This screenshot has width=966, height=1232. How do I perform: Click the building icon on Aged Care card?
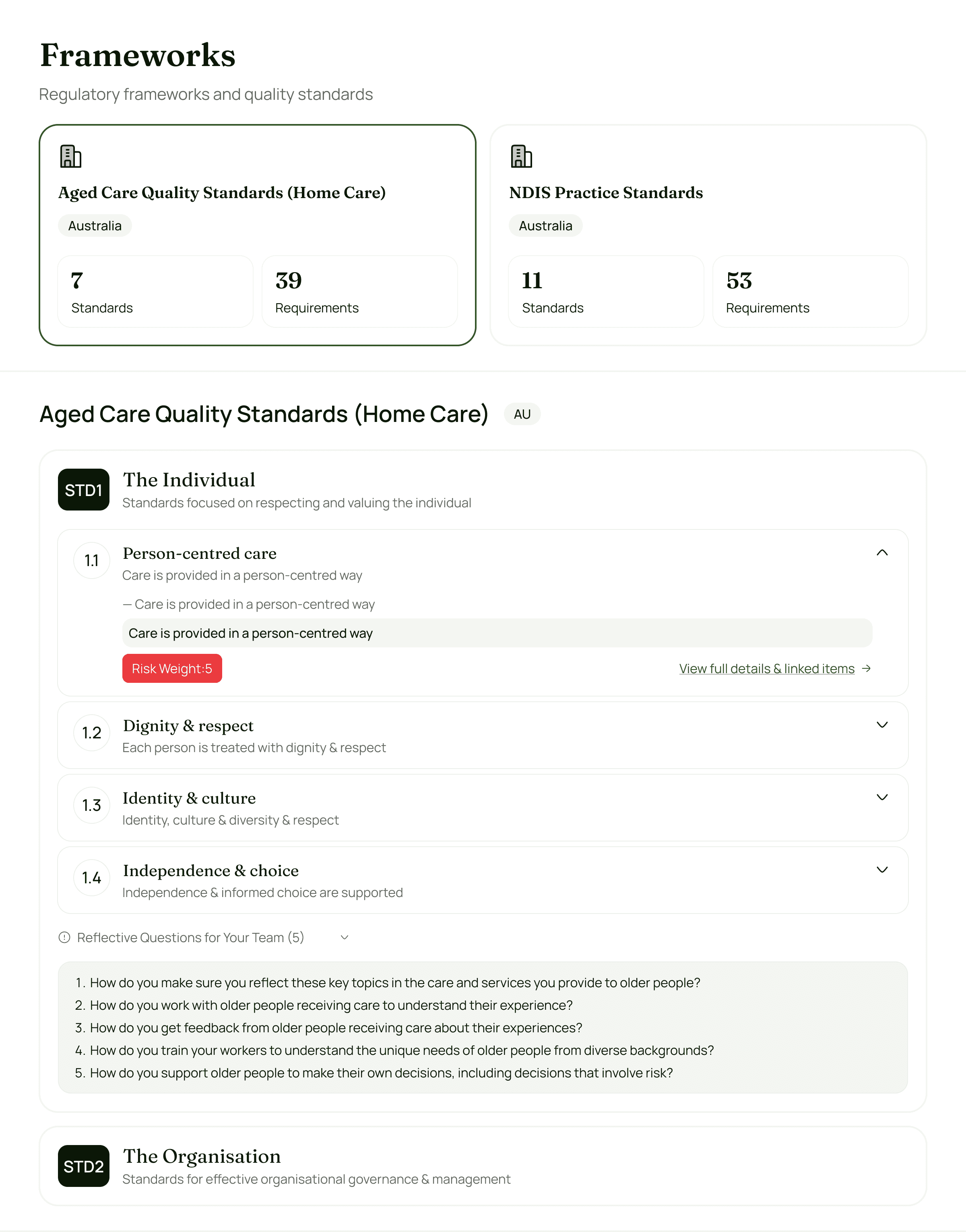pyautogui.click(x=70, y=157)
